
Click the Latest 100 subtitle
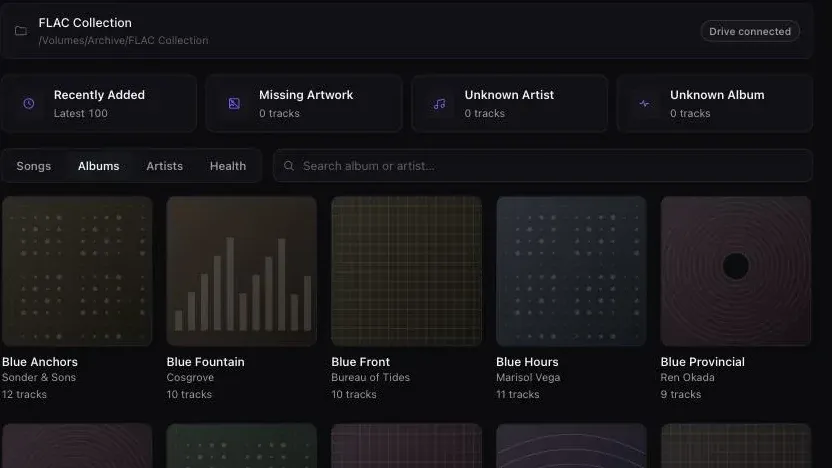(x=81, y=114)
